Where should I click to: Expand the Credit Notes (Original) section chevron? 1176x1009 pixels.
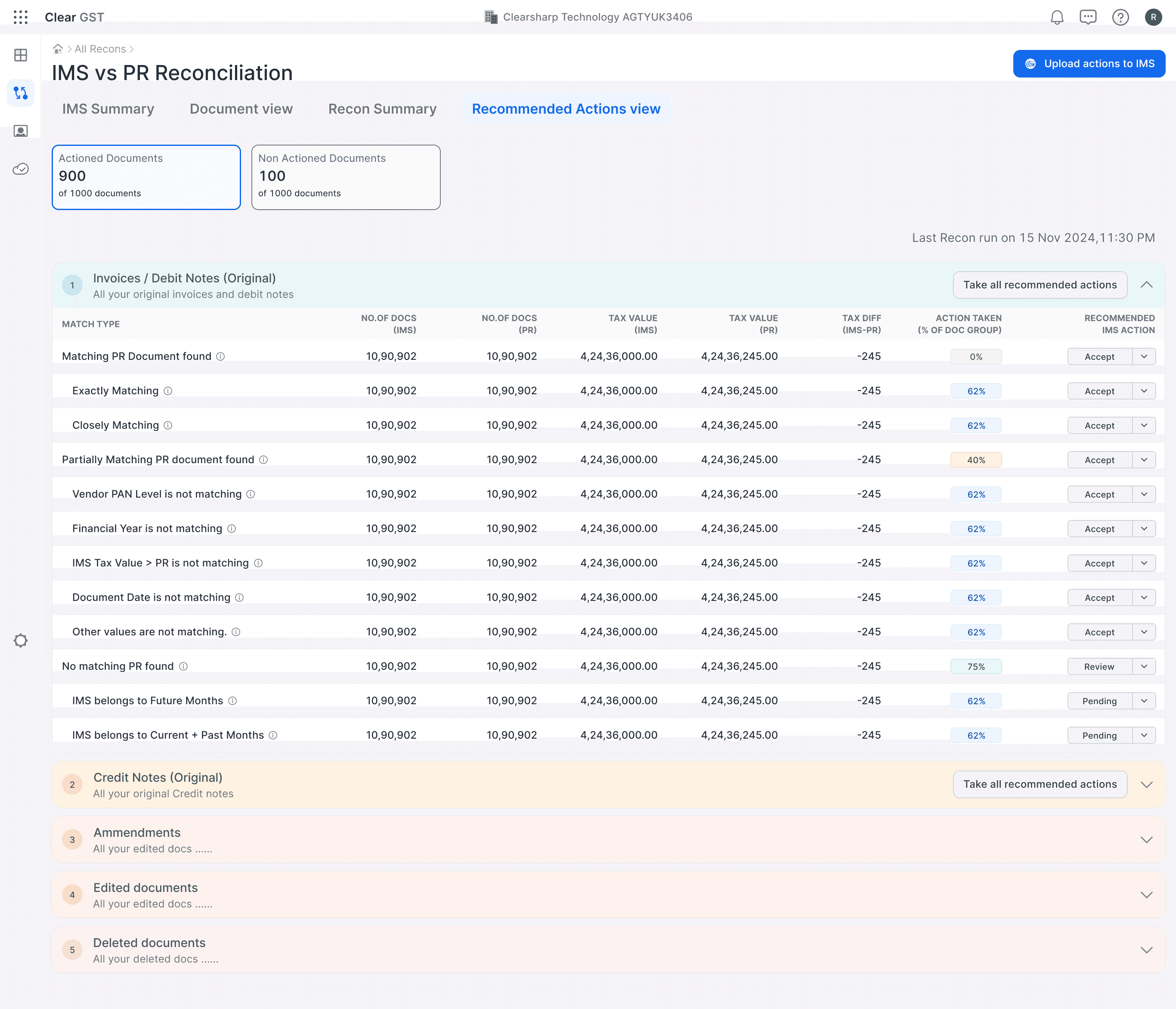click(1146, 785)
